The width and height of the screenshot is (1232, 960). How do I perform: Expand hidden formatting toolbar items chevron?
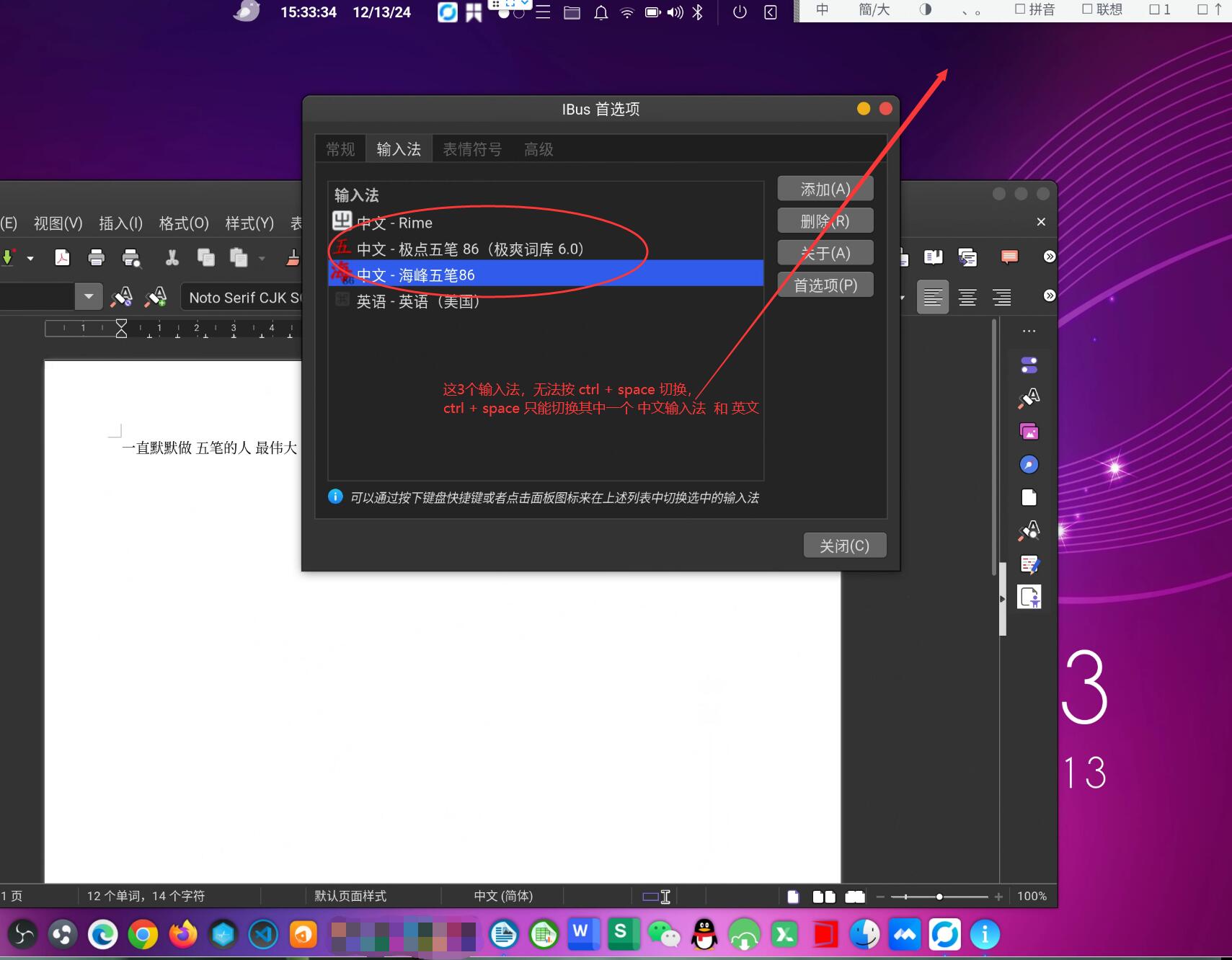tap(1050, 295)
